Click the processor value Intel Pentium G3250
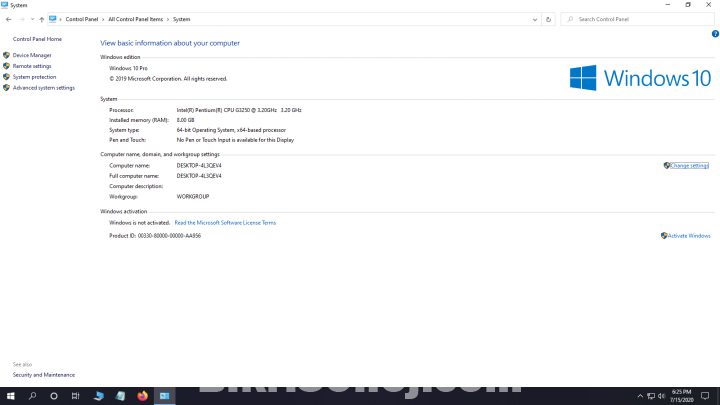Viewport: 720px width, 405px height. (x=239, y=110)
